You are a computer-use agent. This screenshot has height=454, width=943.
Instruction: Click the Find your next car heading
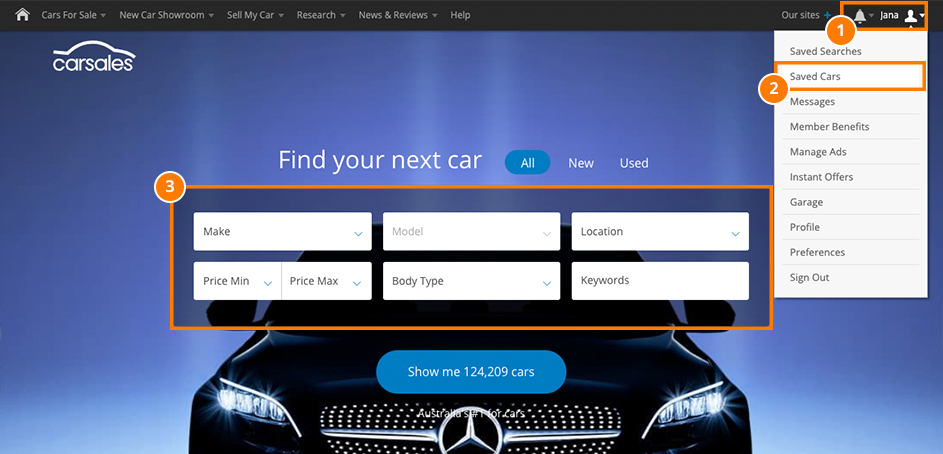pyautogui.click(x=380, y=161)
